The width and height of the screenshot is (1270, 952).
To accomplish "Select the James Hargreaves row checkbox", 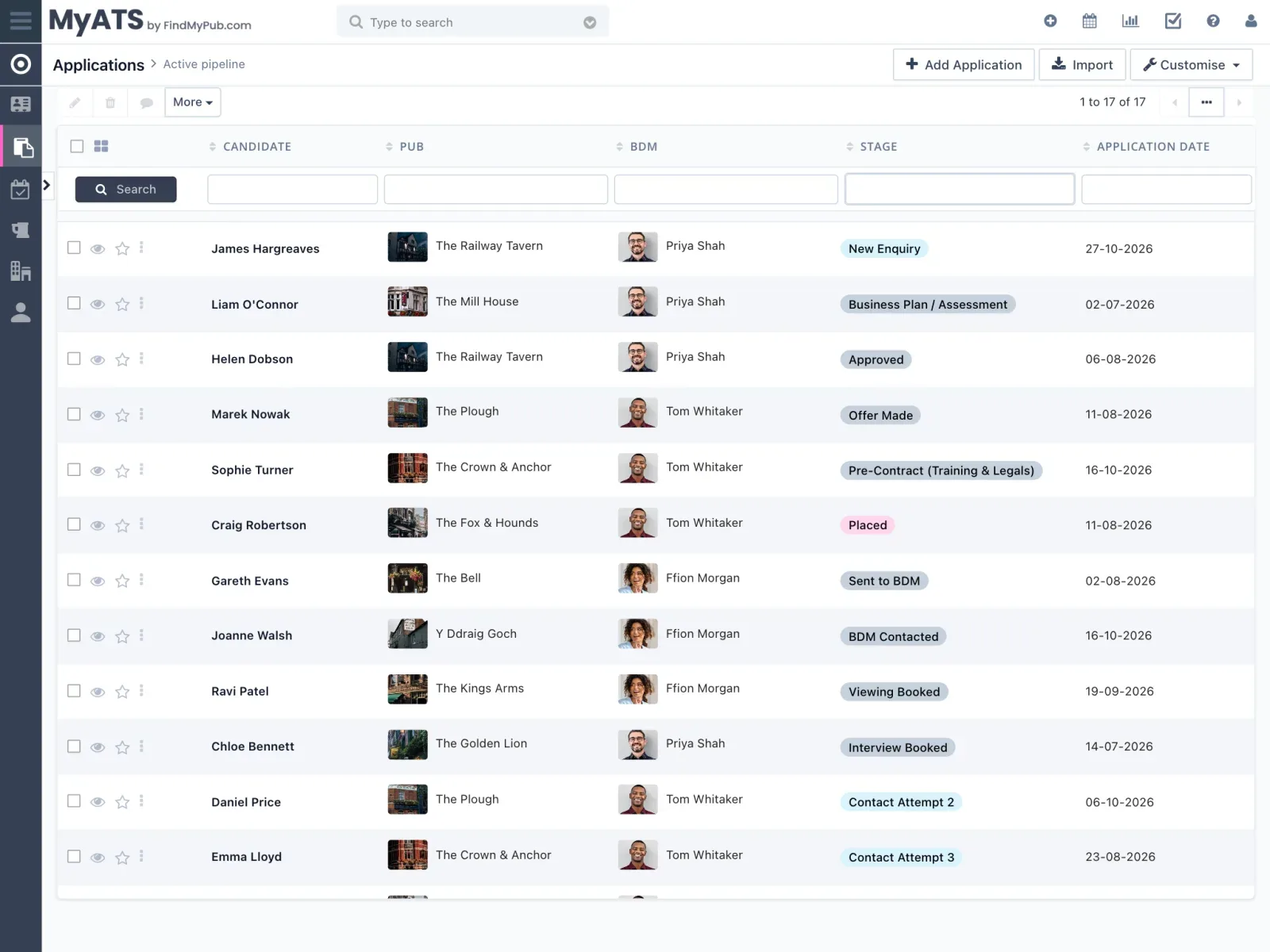I will coord(74,248).
